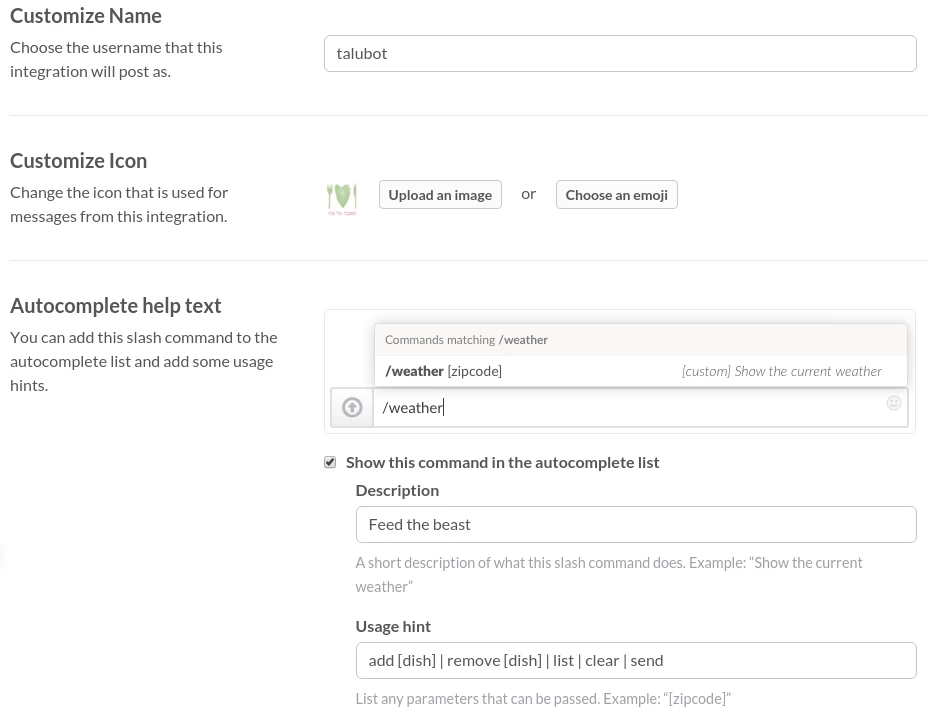Image resolution: width=929 pixels, height=723 pixels.
Task: Click the heart and fork integration icon
Action: (342, 199)
